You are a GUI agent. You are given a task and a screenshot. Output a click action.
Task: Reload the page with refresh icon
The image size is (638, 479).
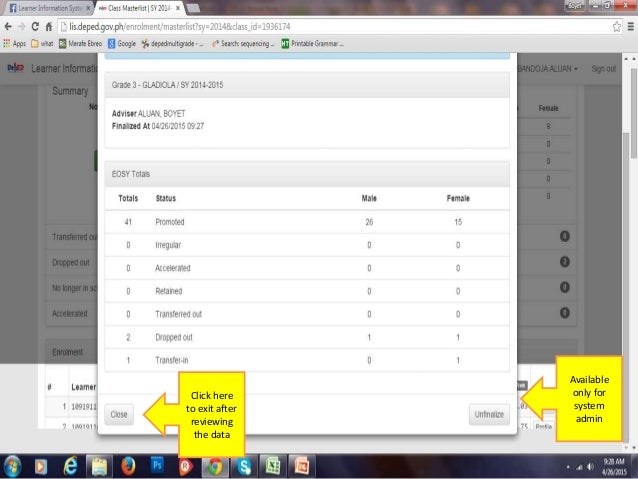pos(35,27)
